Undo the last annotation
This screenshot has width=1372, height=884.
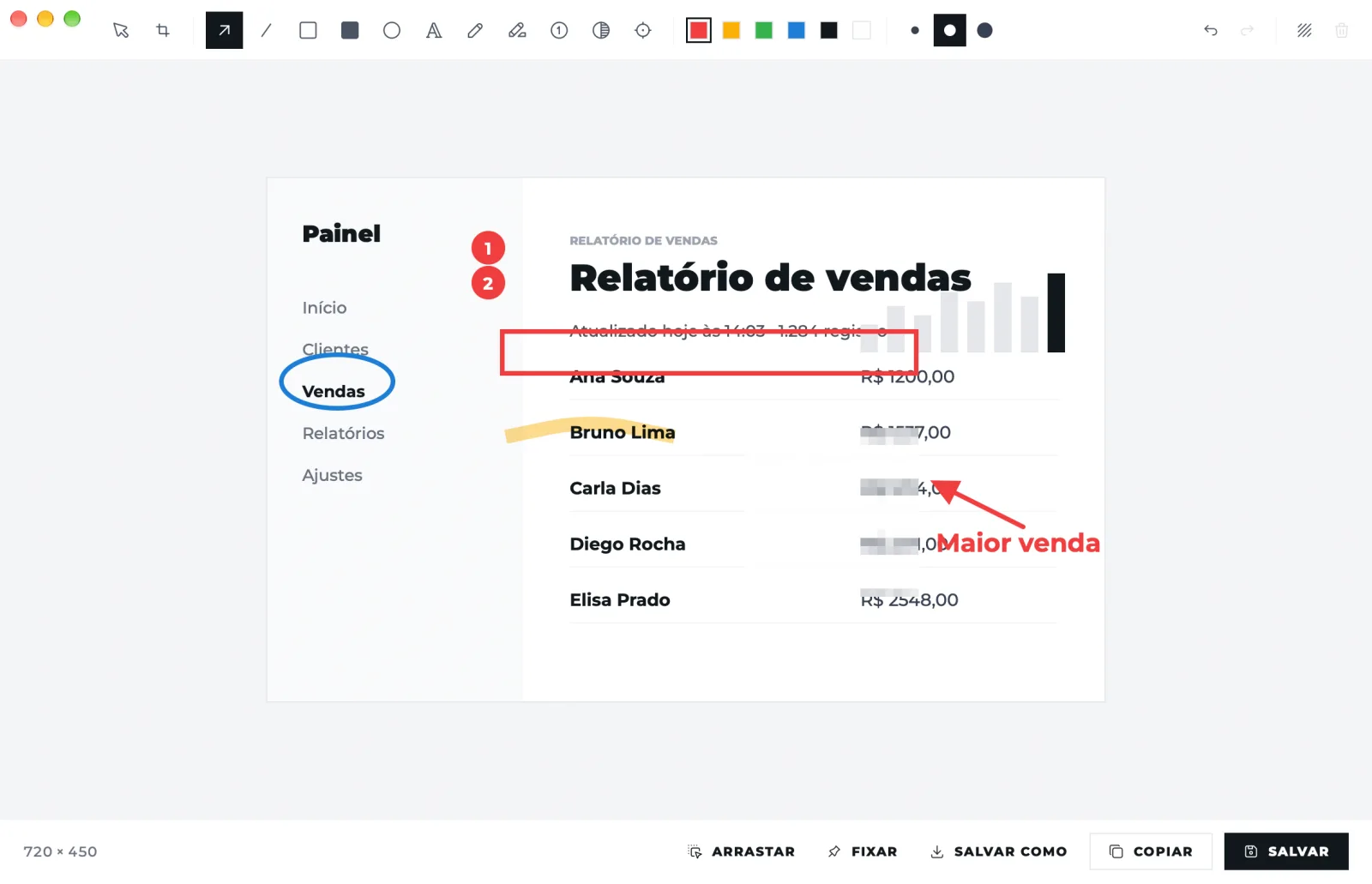1211,31
